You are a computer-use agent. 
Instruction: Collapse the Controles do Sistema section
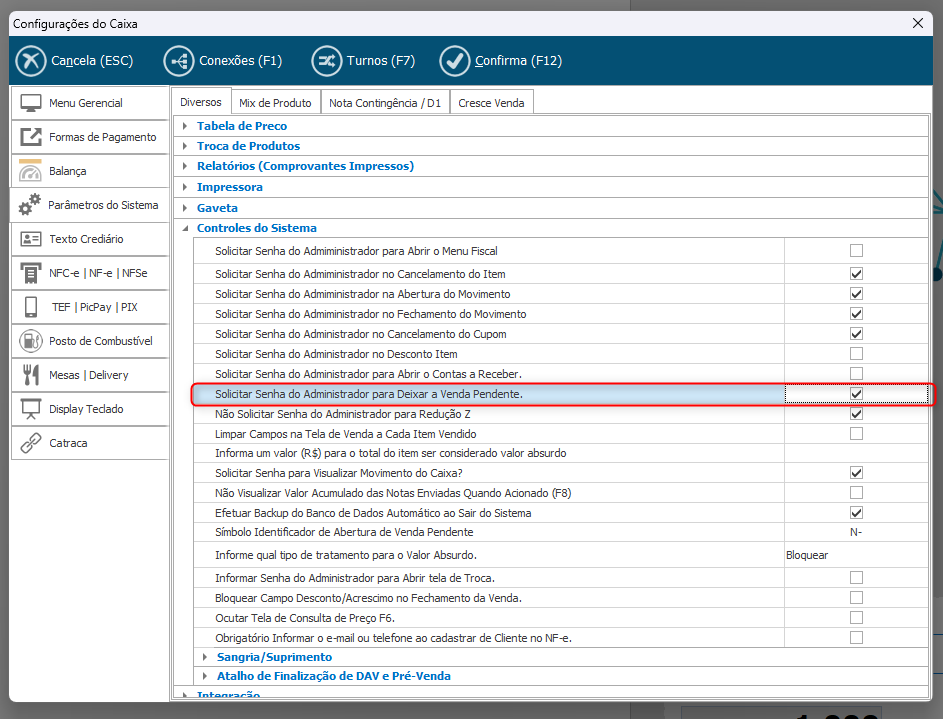pos(185,228)
